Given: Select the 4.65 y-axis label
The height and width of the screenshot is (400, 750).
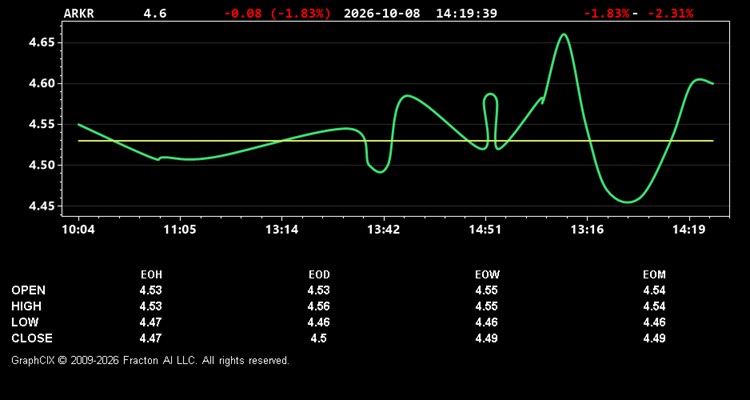Looking at the screenshot, I should pyautogui.click(x=42, y=43).
